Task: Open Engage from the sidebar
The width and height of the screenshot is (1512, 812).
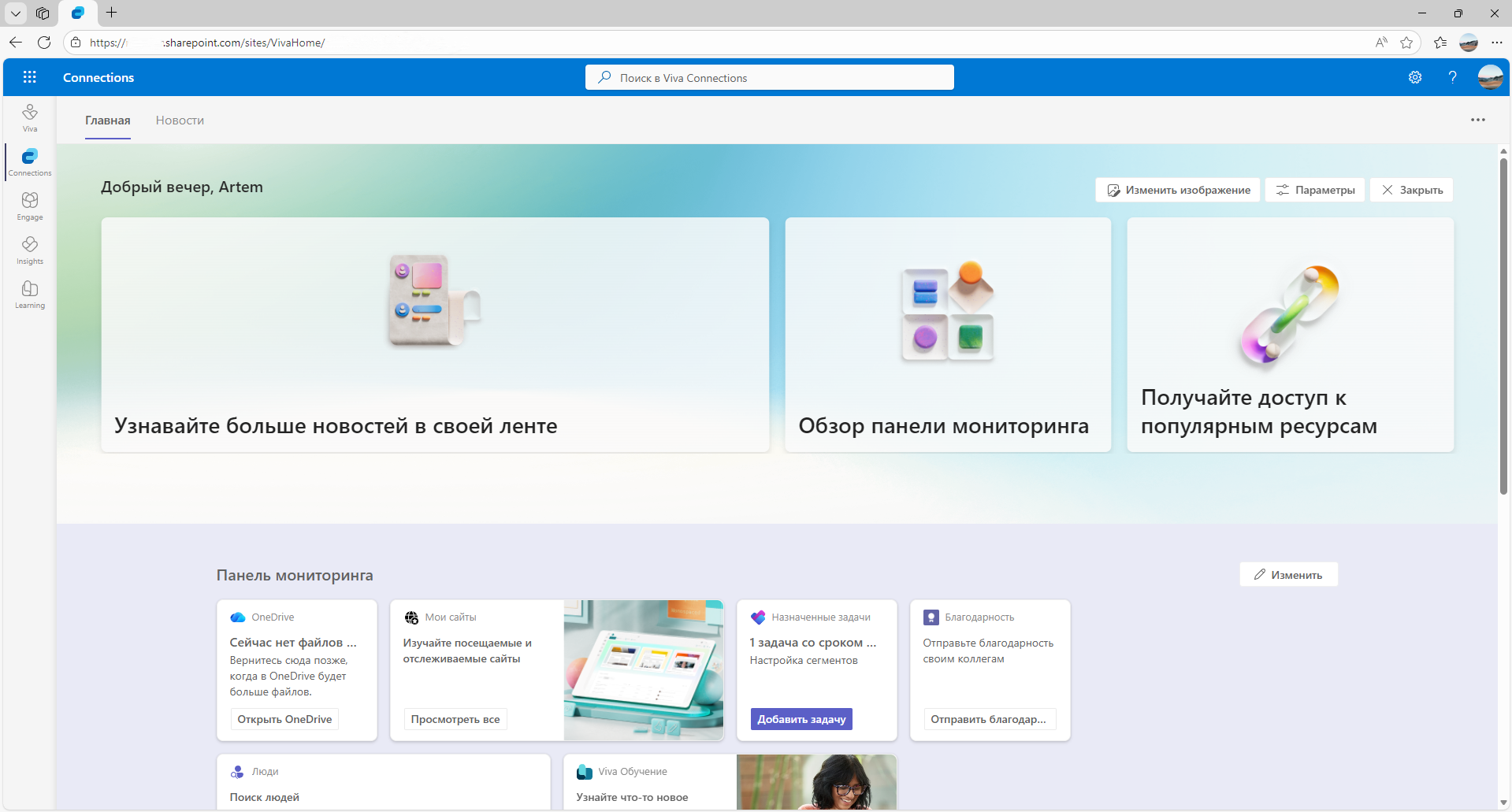Action: point(29,206)
